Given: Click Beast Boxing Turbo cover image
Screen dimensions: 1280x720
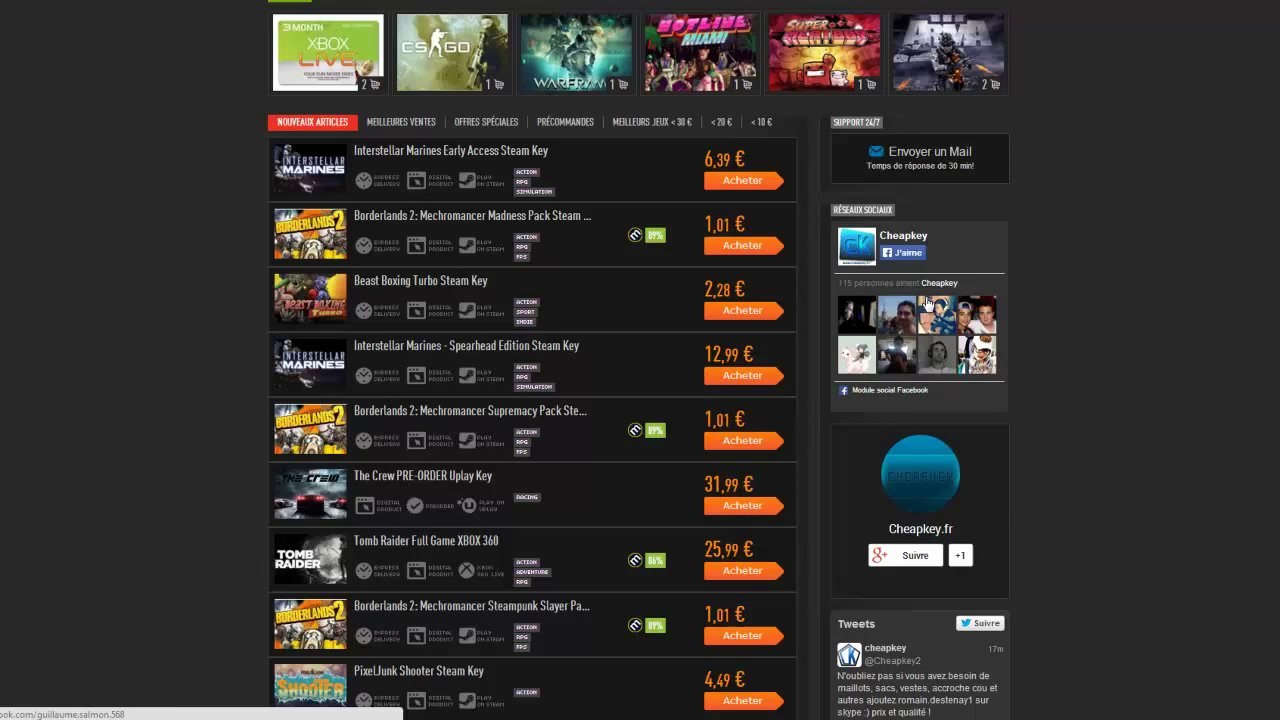Looking at the screenshot, I should pyautogui.click(x=310, y=299).
